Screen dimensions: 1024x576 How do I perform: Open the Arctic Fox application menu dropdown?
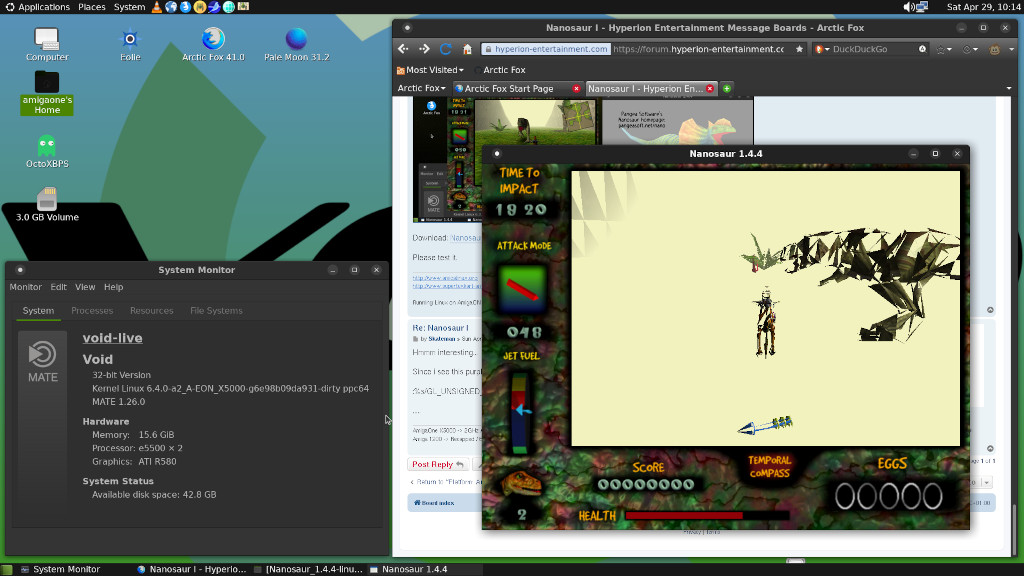[x=421, y=89]
